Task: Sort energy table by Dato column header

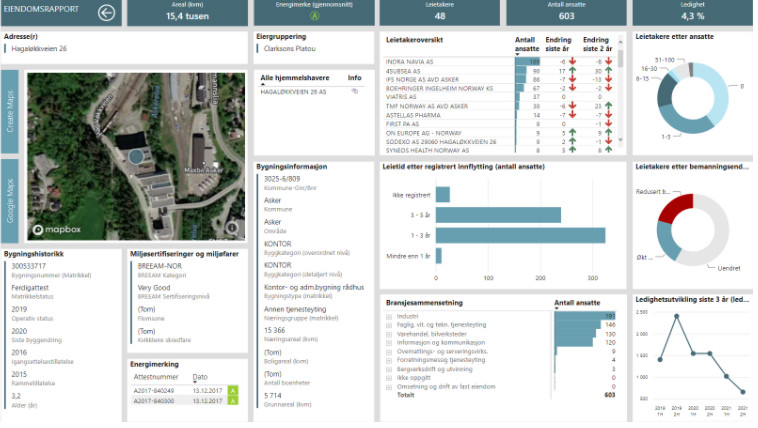Action: [200, 377]
